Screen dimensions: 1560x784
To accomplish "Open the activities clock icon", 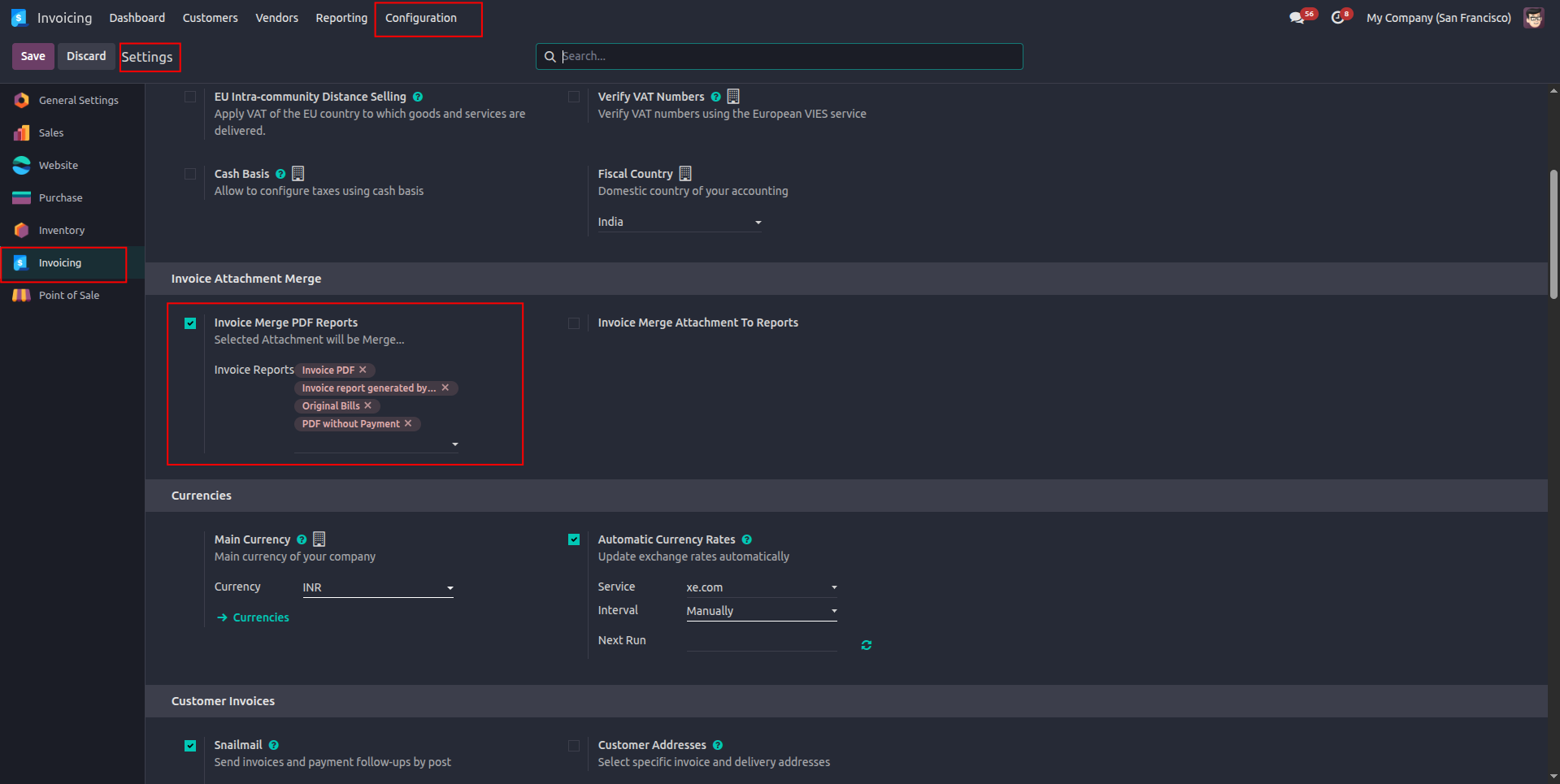I will click(1337, 18).
